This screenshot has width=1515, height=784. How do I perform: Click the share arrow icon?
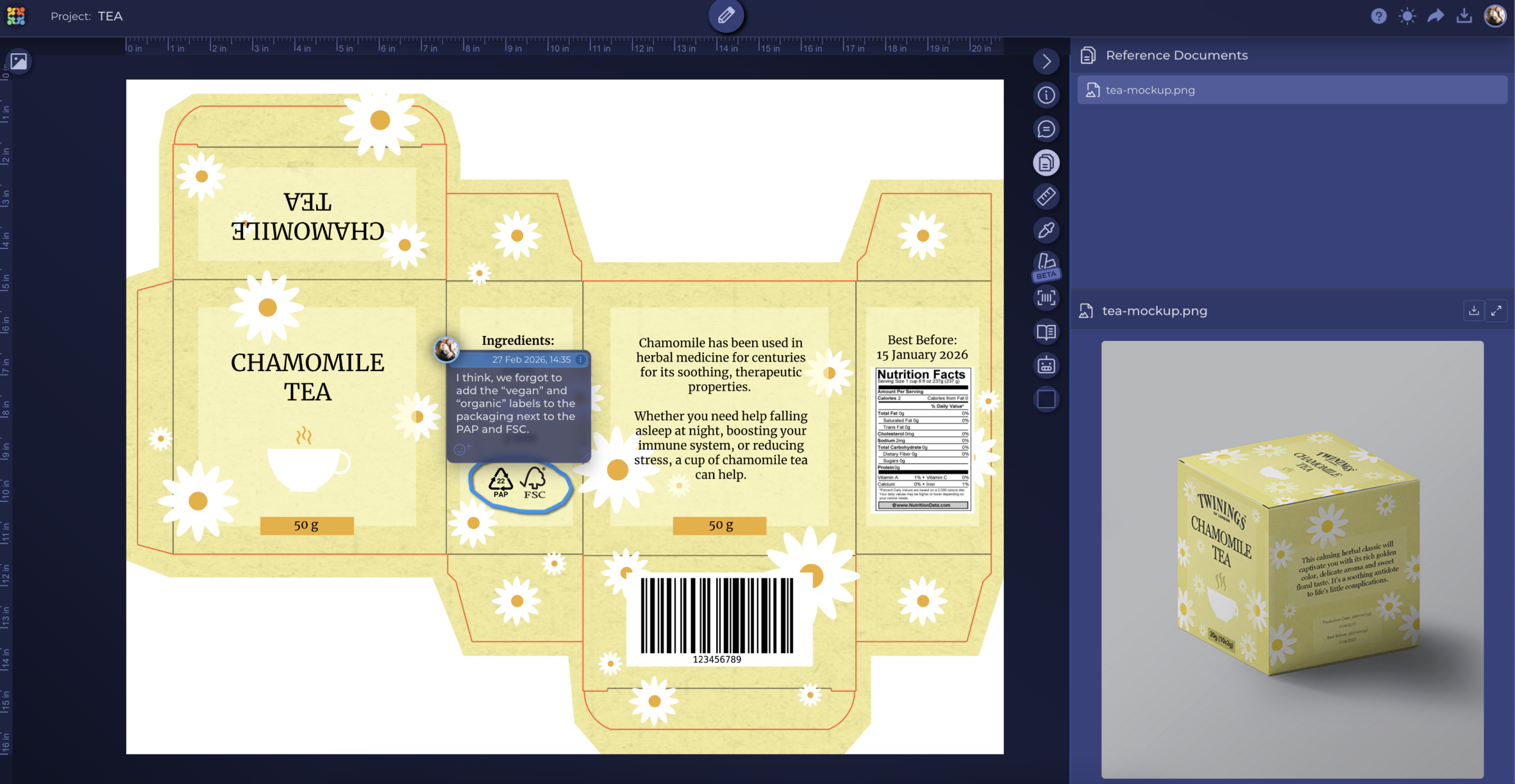click(x=1436, y=16)
